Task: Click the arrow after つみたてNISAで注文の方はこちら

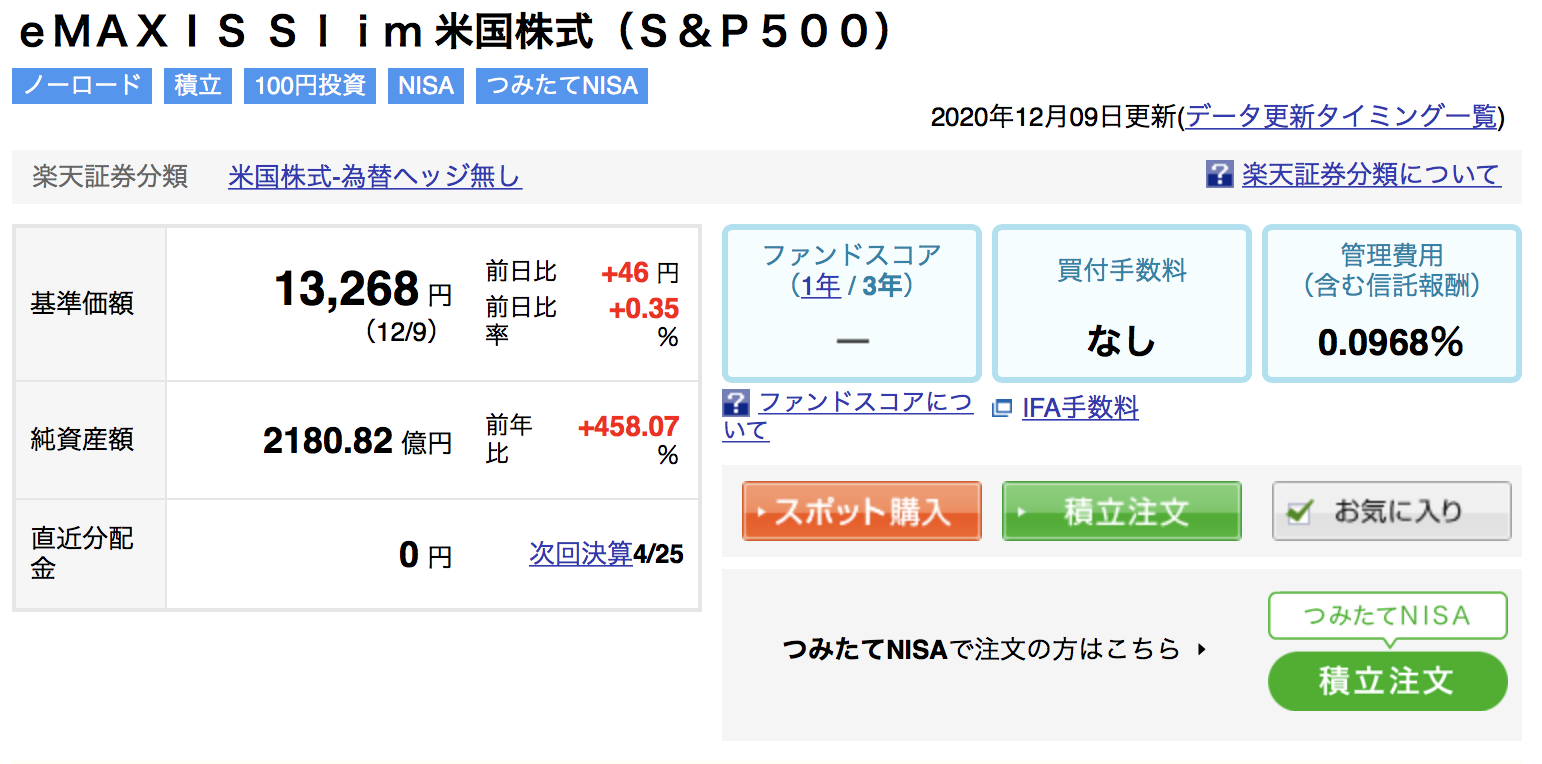Action: [x=1201, y=650]
